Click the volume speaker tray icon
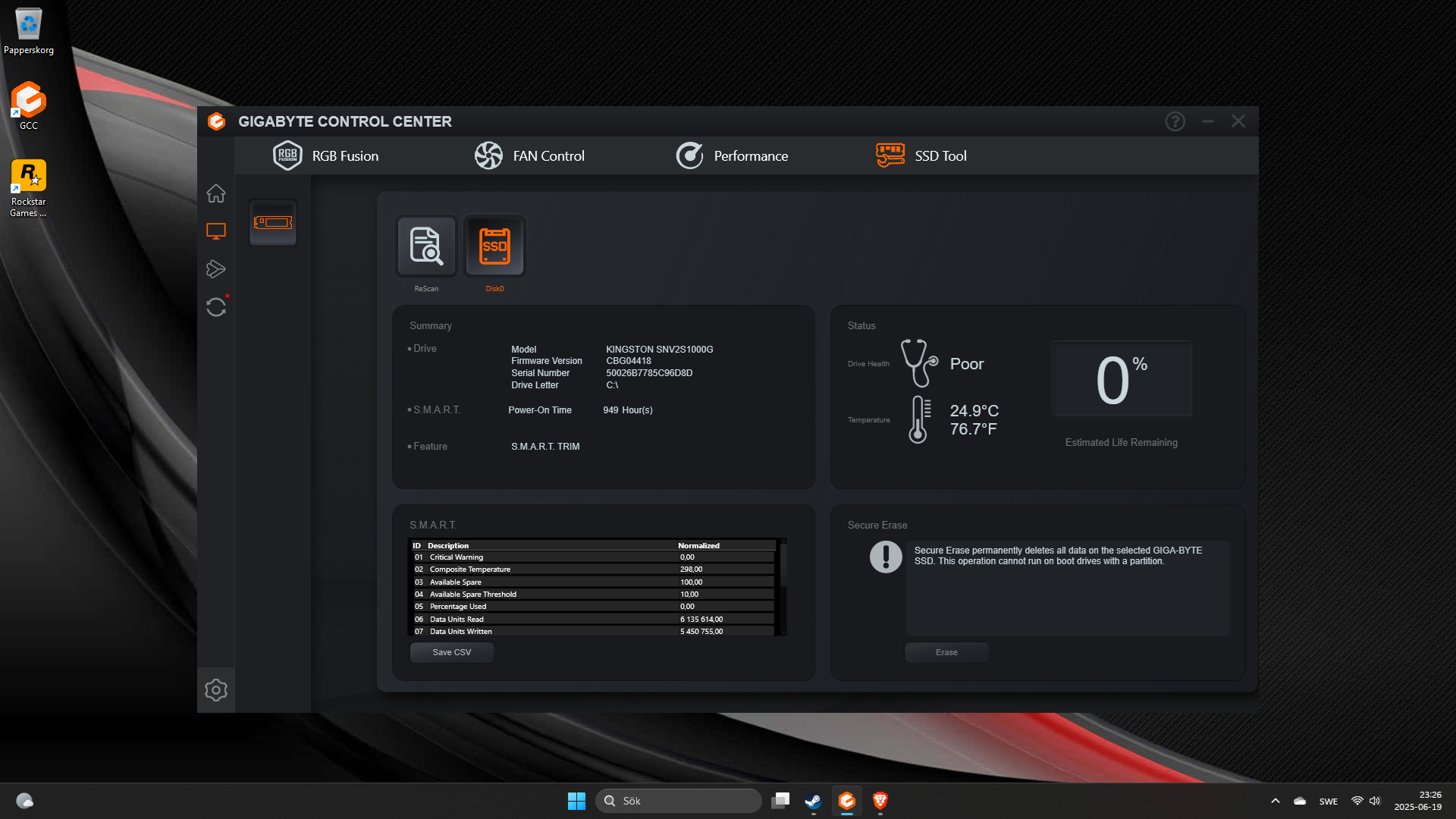The height and width of the screenshot is (819, 1456). pyautogui.click(x=1375, y=801)
